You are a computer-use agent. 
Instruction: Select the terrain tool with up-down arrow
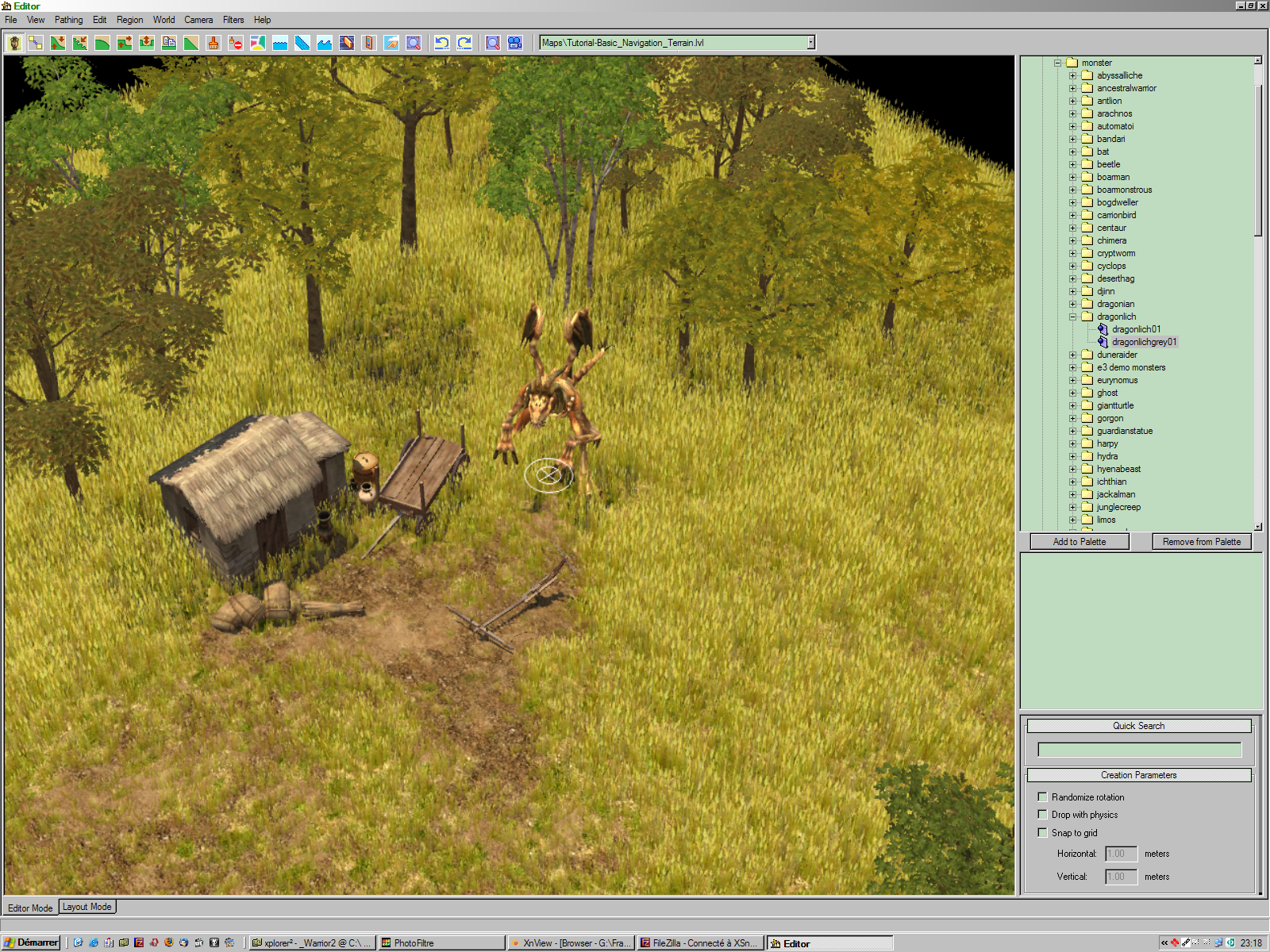click(x=147, y=43)
